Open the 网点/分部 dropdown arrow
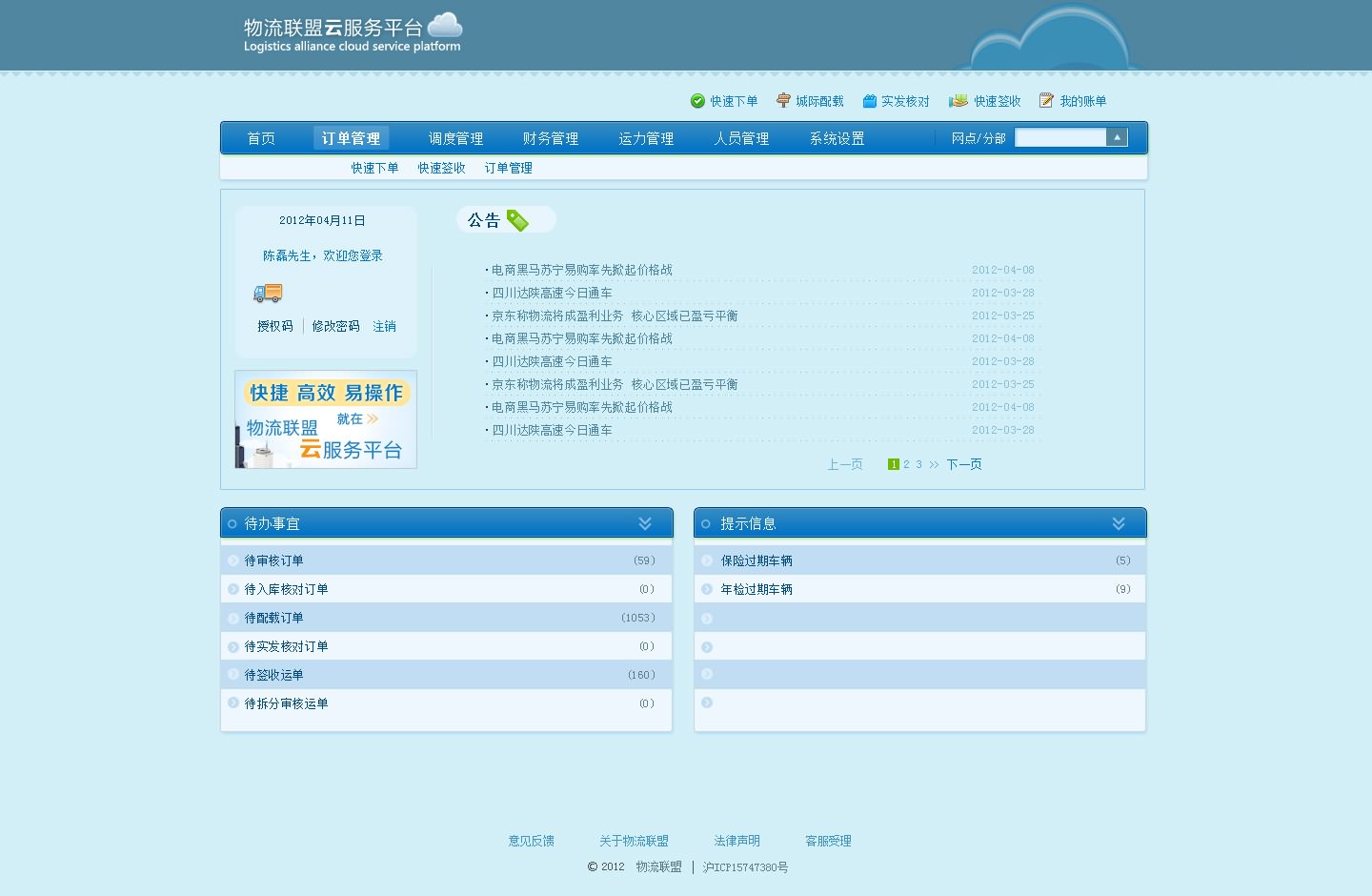This screenshot has width=1372, height=896. [1117, 137]
